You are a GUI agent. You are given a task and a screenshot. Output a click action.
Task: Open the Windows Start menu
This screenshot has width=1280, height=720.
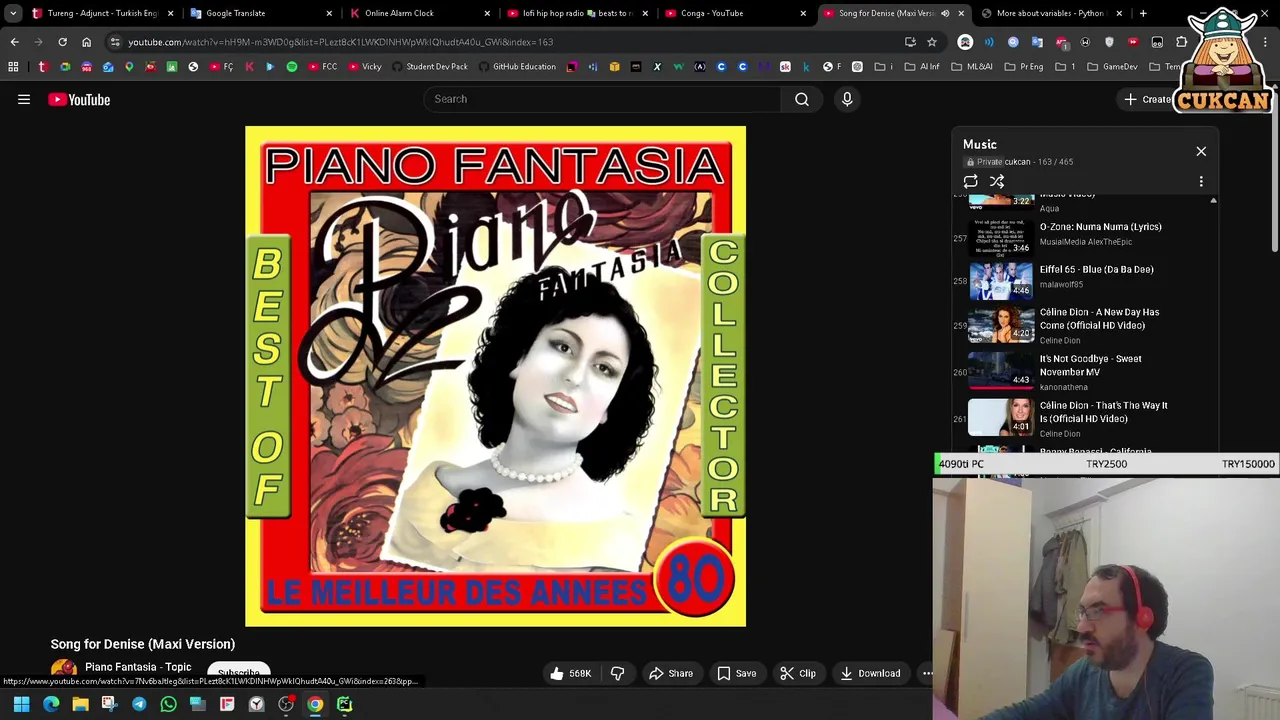21,704
